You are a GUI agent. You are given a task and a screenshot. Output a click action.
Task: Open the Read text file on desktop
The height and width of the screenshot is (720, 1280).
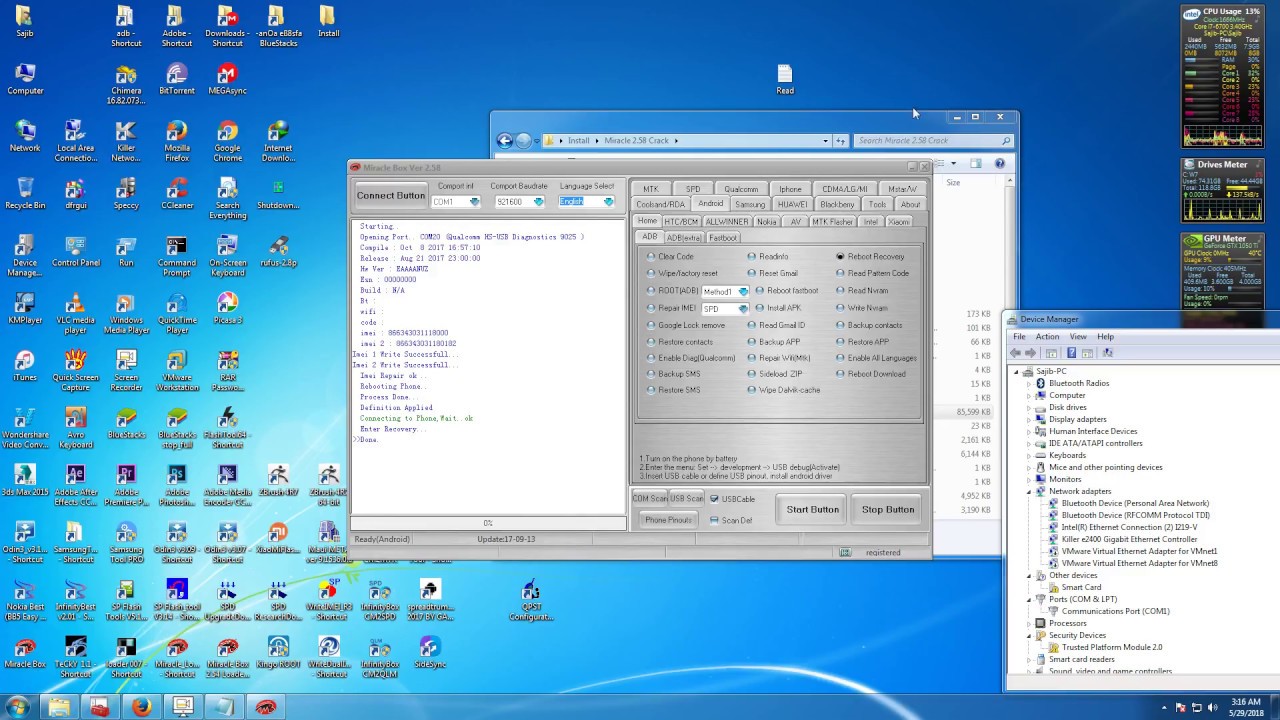[785, 79]
